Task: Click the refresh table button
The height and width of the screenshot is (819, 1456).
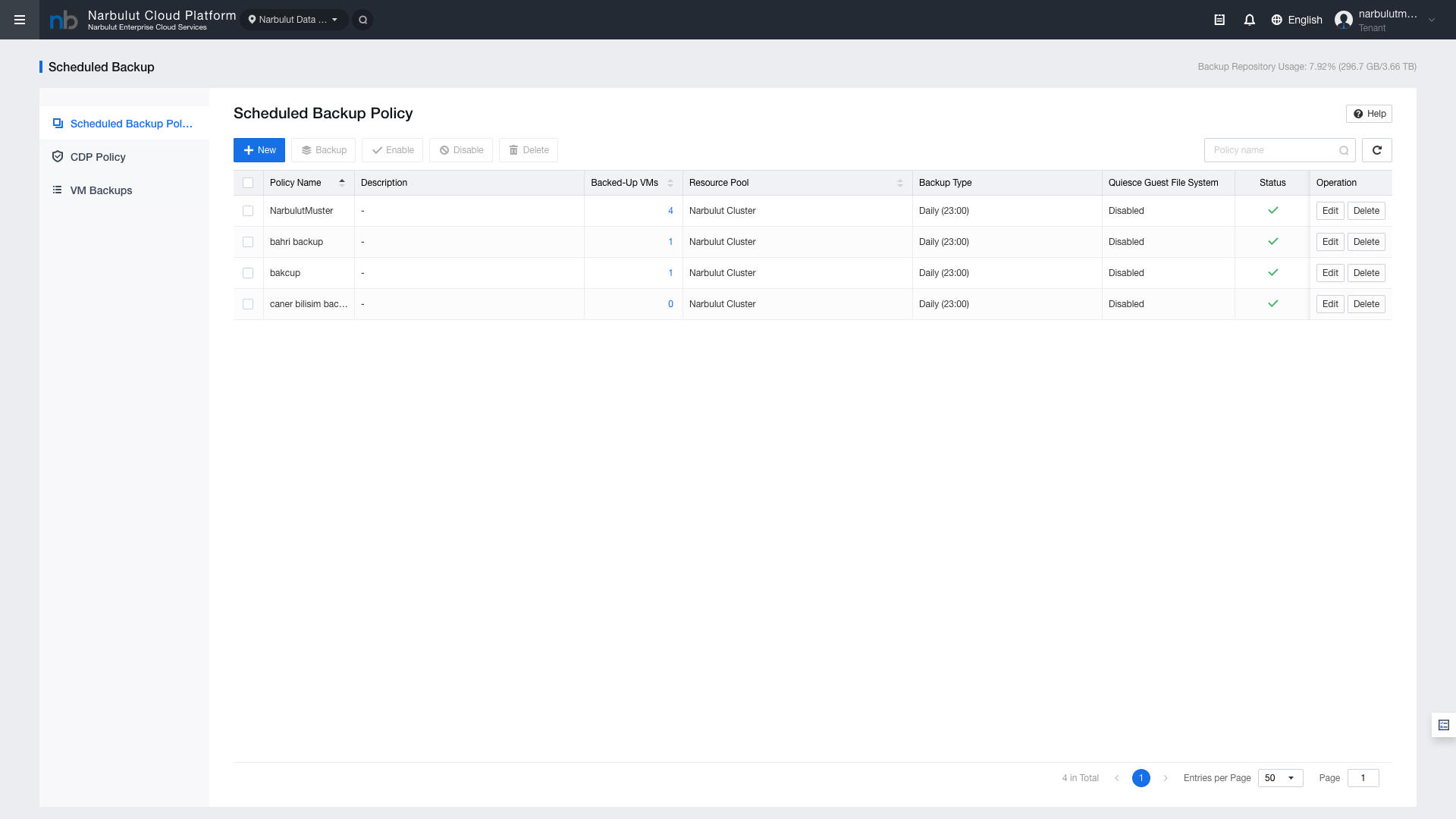Action: (1377, 150)
